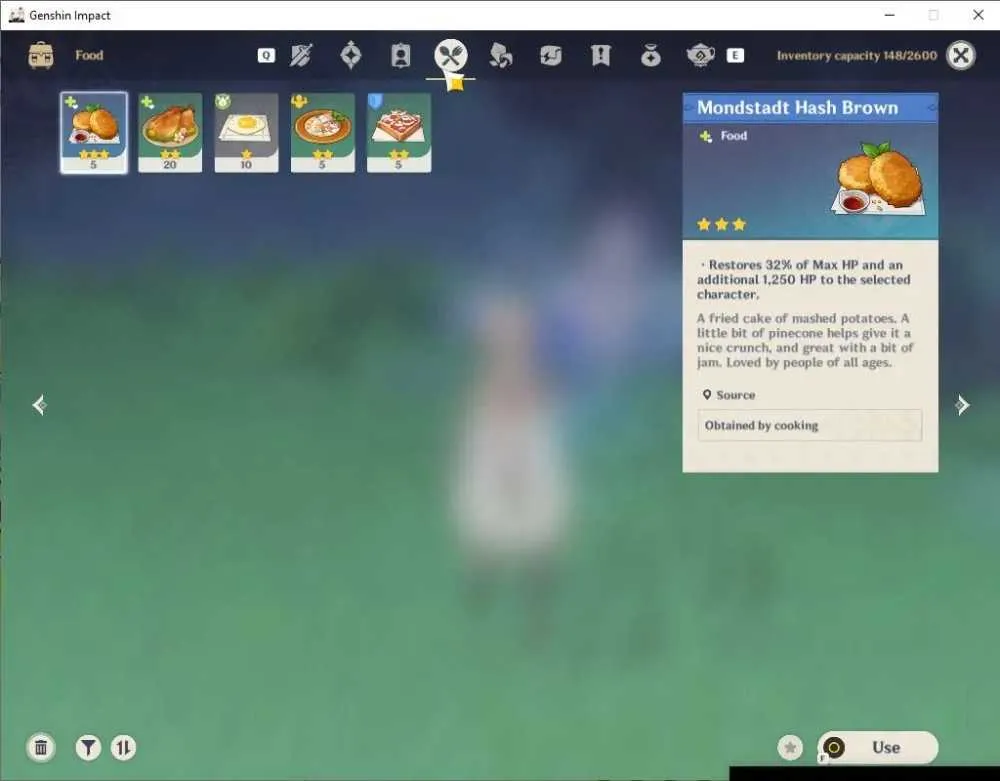
Task: Select the fried egg item with quantity 10
Action: pos(246,133)
